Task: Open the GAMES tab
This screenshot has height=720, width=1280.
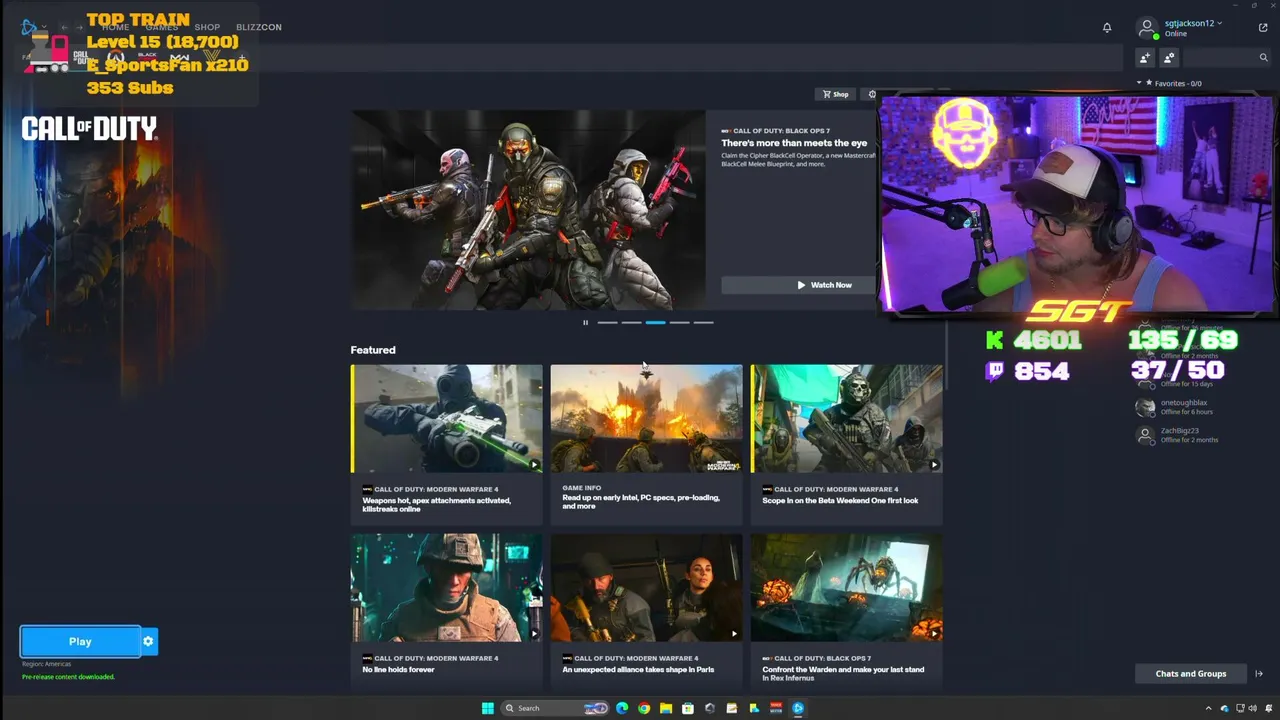Action: 162,27
